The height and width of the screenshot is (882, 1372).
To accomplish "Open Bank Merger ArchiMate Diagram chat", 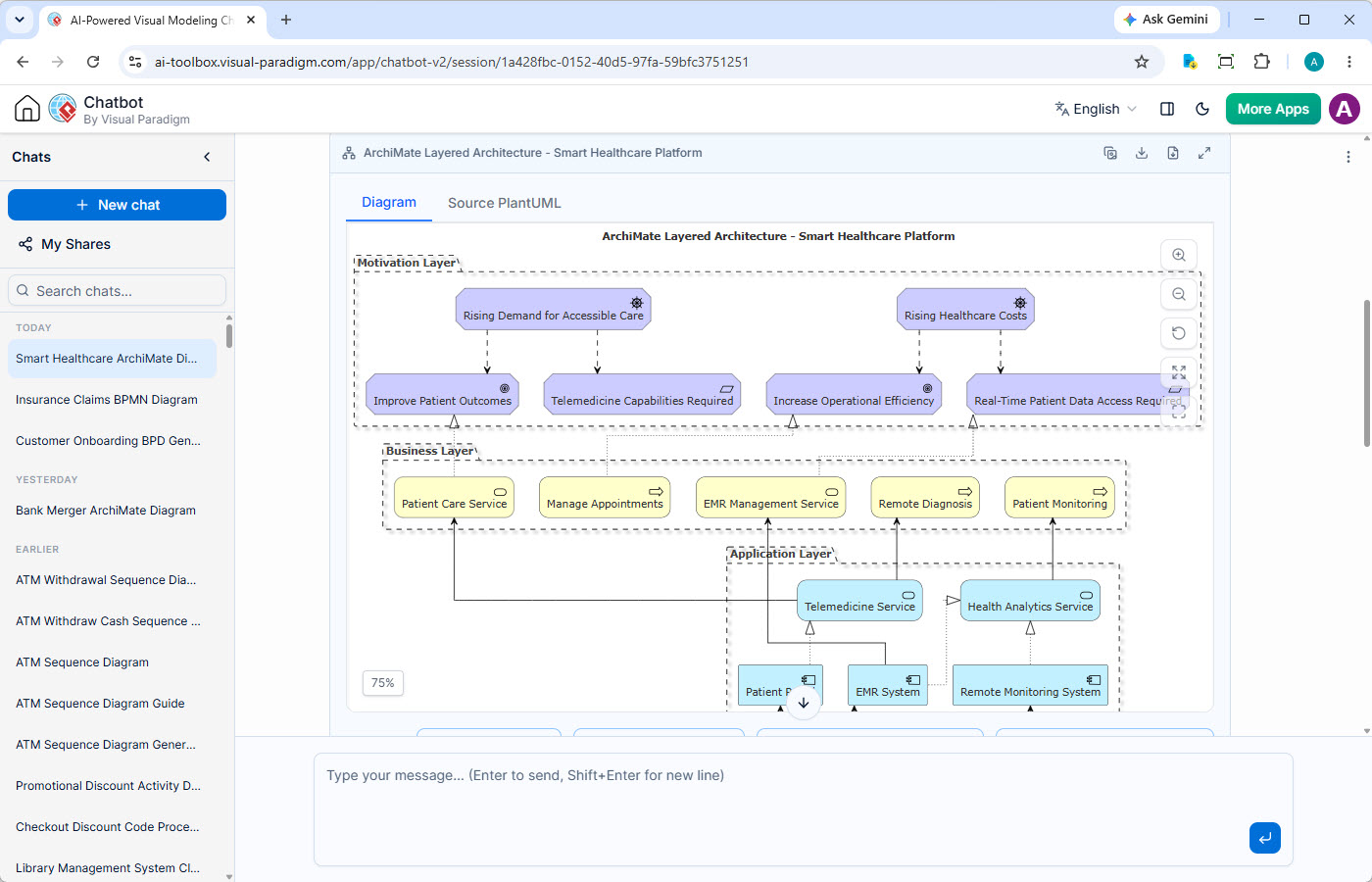I will (112, 511).
